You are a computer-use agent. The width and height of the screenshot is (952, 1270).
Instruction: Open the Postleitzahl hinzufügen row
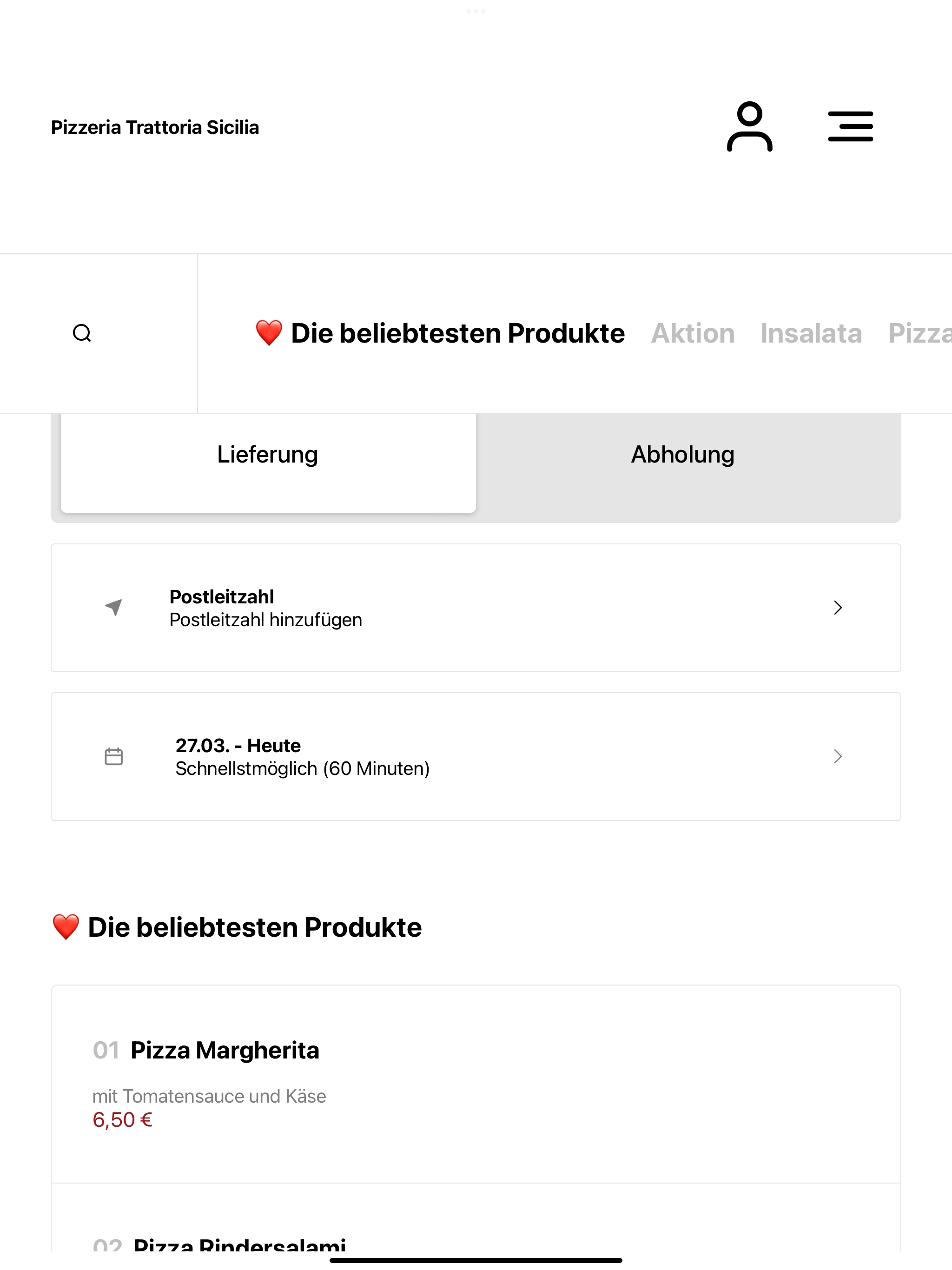pos(476,608)
